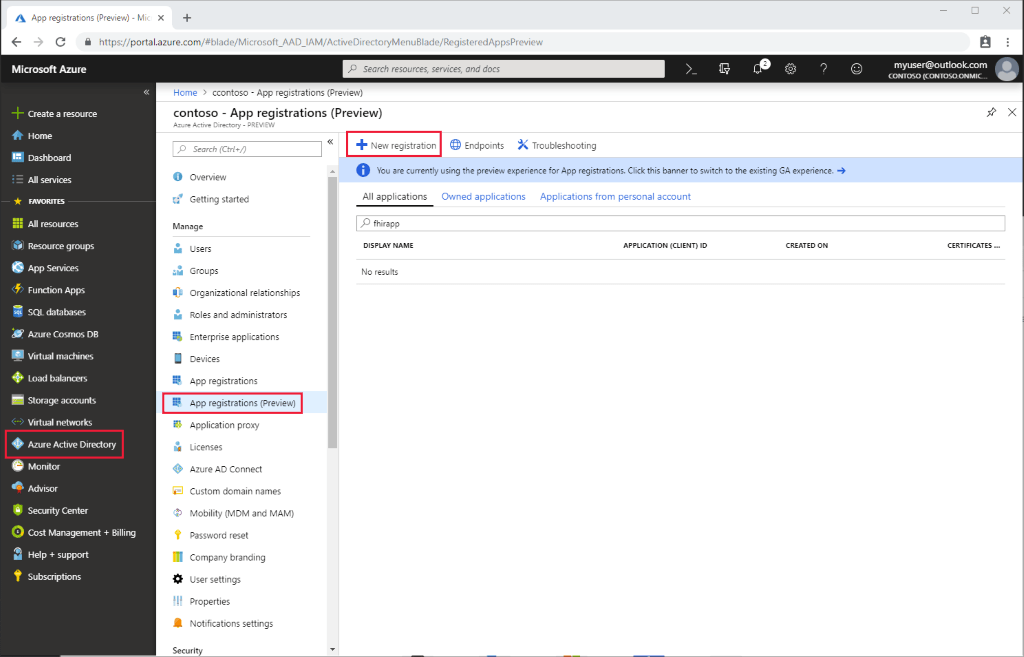Select Enterprise applications in Manage menu

tap(234, 337)
